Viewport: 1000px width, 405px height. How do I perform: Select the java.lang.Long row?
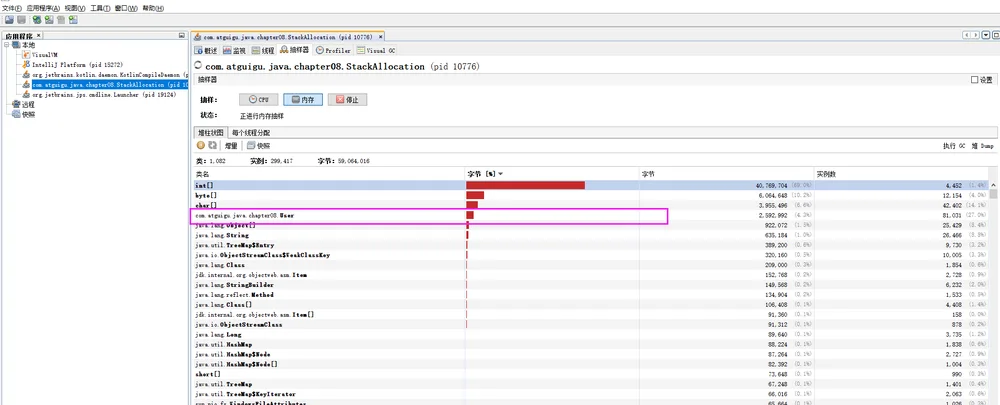(x=591, y=334)
